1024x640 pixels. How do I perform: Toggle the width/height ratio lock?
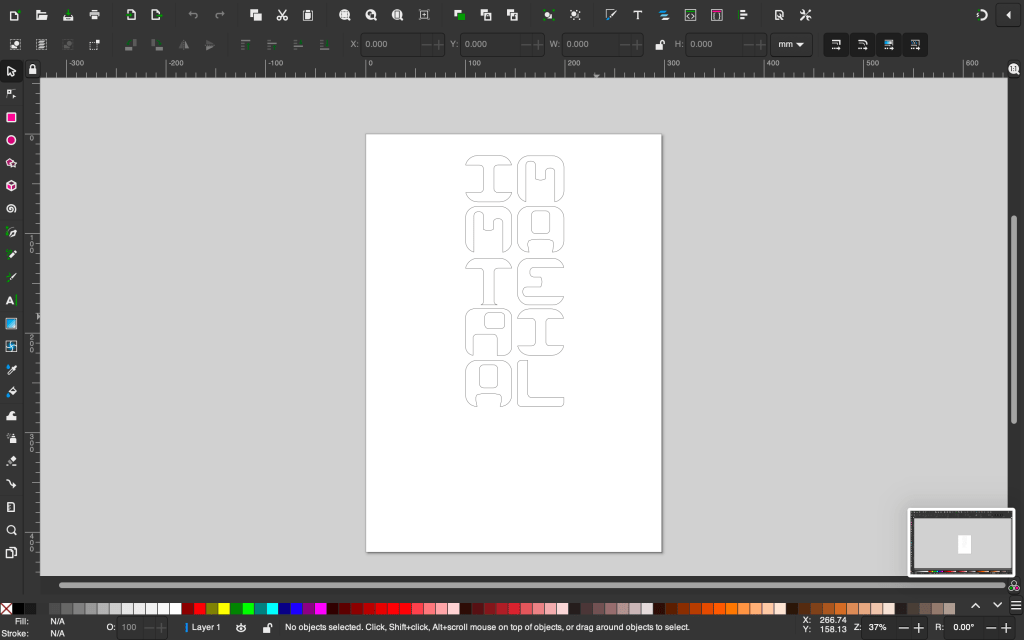[659, 45]
